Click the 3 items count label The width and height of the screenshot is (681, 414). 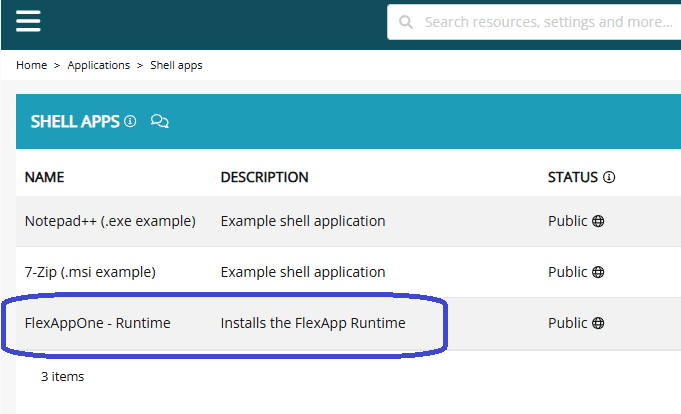tap(62, 377)
